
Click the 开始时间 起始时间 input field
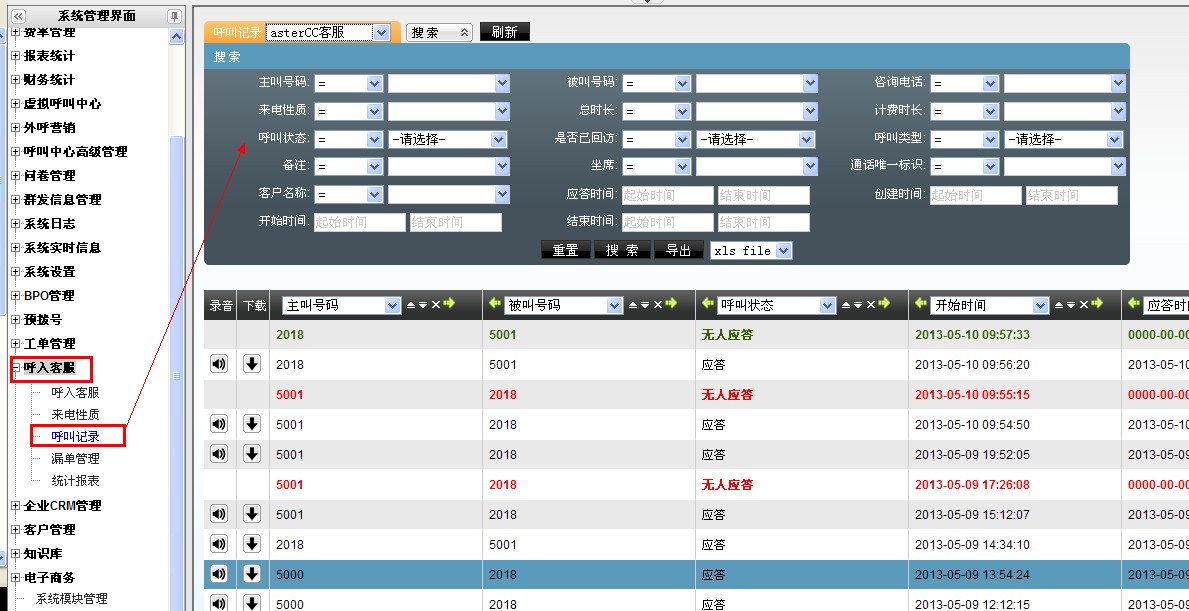[x=359, y=222]
